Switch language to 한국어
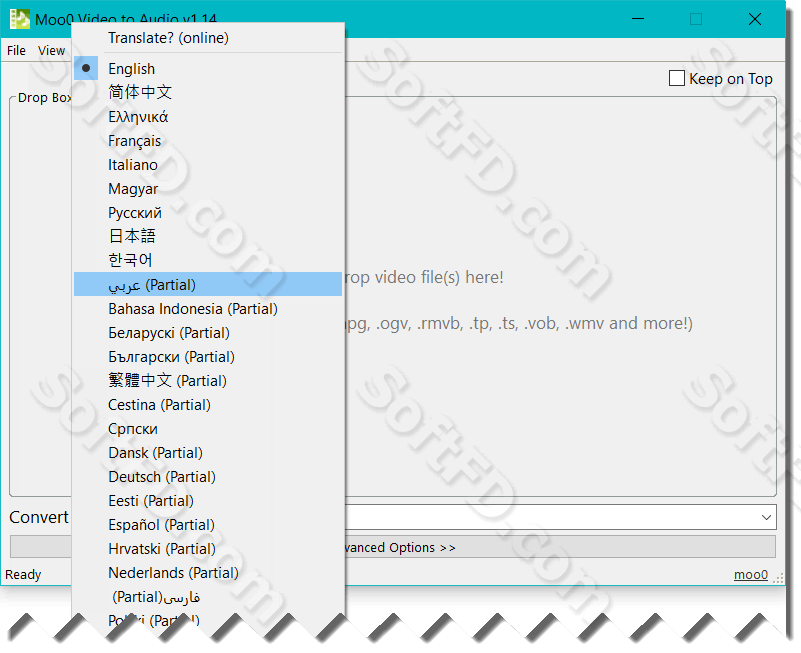The width and height of the screenshot is (801, 653). point(208,260)
